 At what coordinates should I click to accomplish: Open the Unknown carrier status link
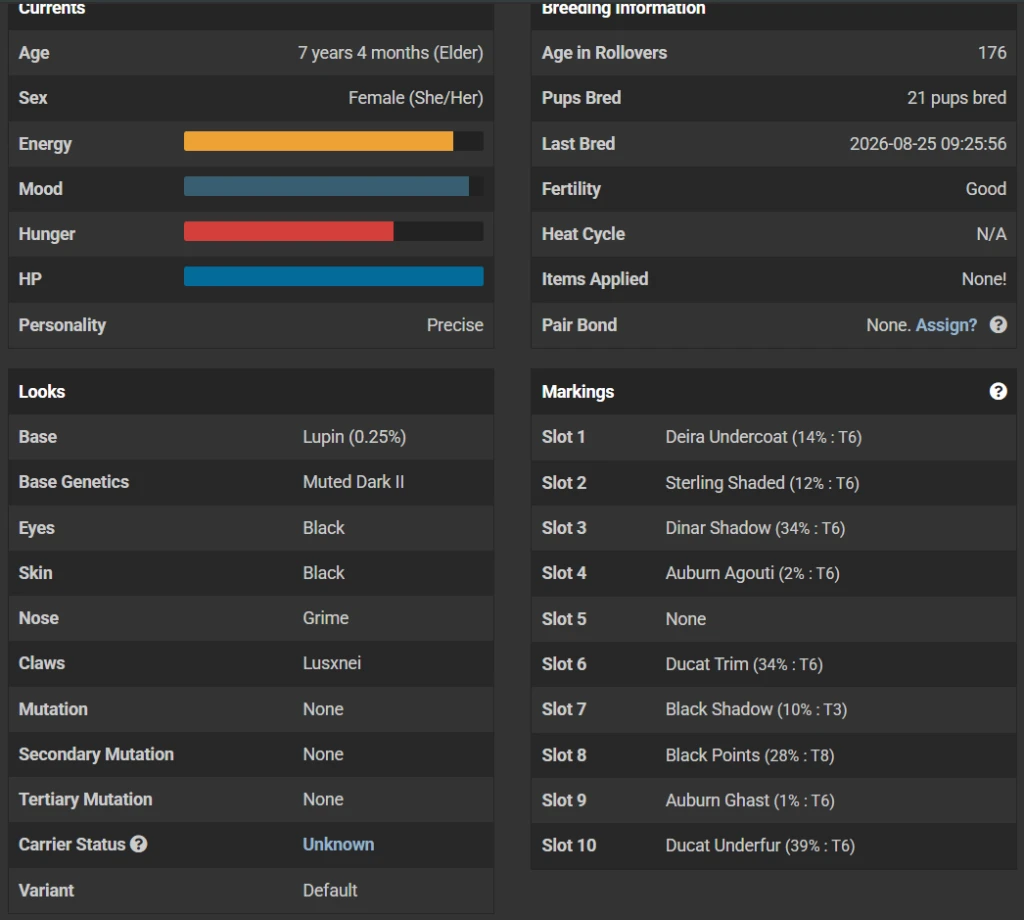[338, 844]
